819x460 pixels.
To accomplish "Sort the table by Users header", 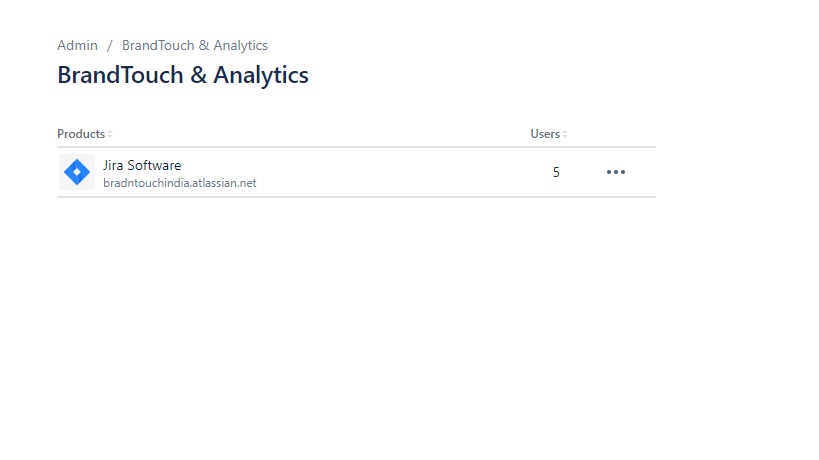I will point(545,134).
